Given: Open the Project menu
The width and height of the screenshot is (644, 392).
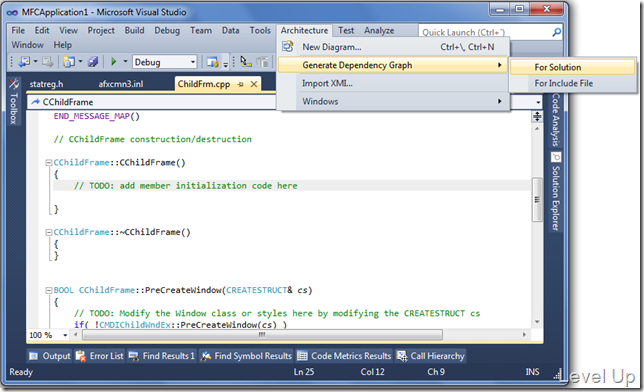Looking at the screenshot, I should pyautogui.click(x=101, y=30).
